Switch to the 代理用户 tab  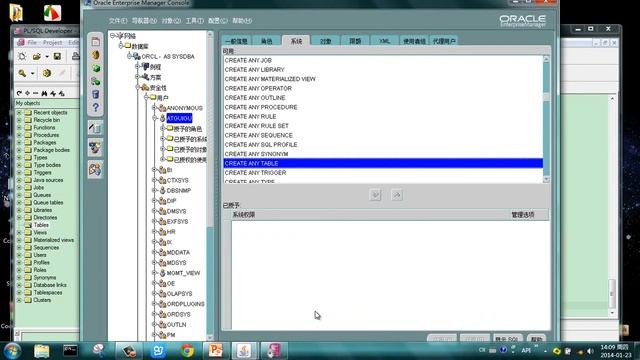pyautogui.click(x=444, y=41)
